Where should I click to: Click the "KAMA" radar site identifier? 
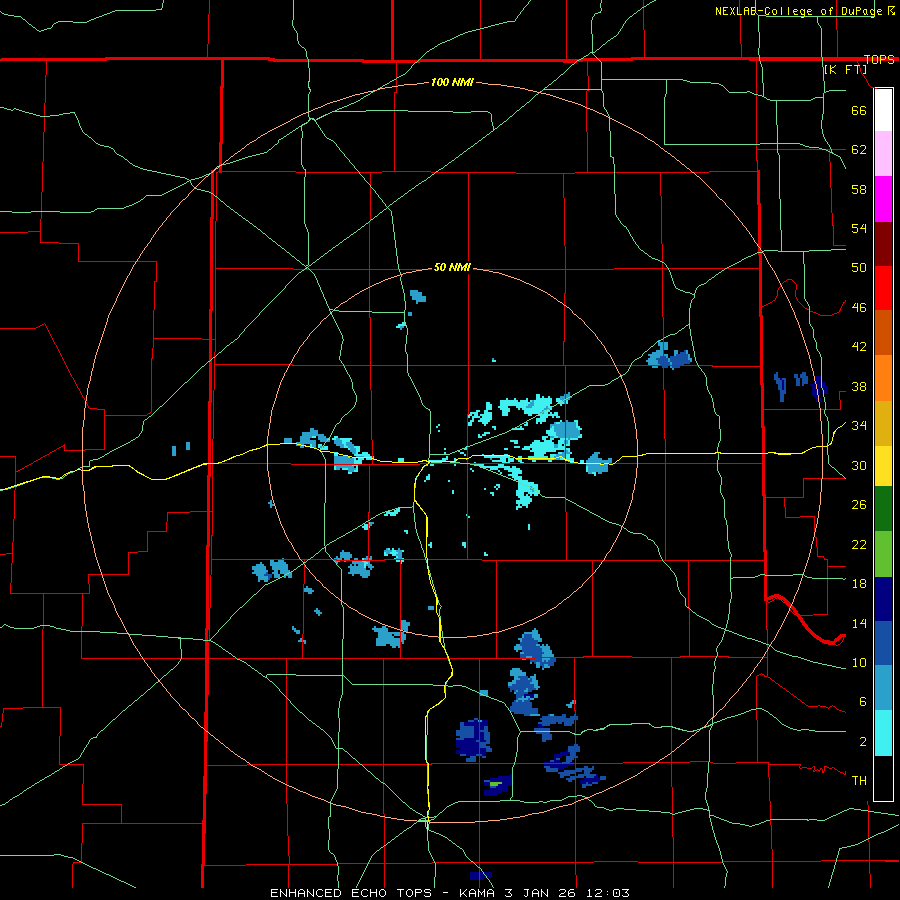click(x=478, y=893)
